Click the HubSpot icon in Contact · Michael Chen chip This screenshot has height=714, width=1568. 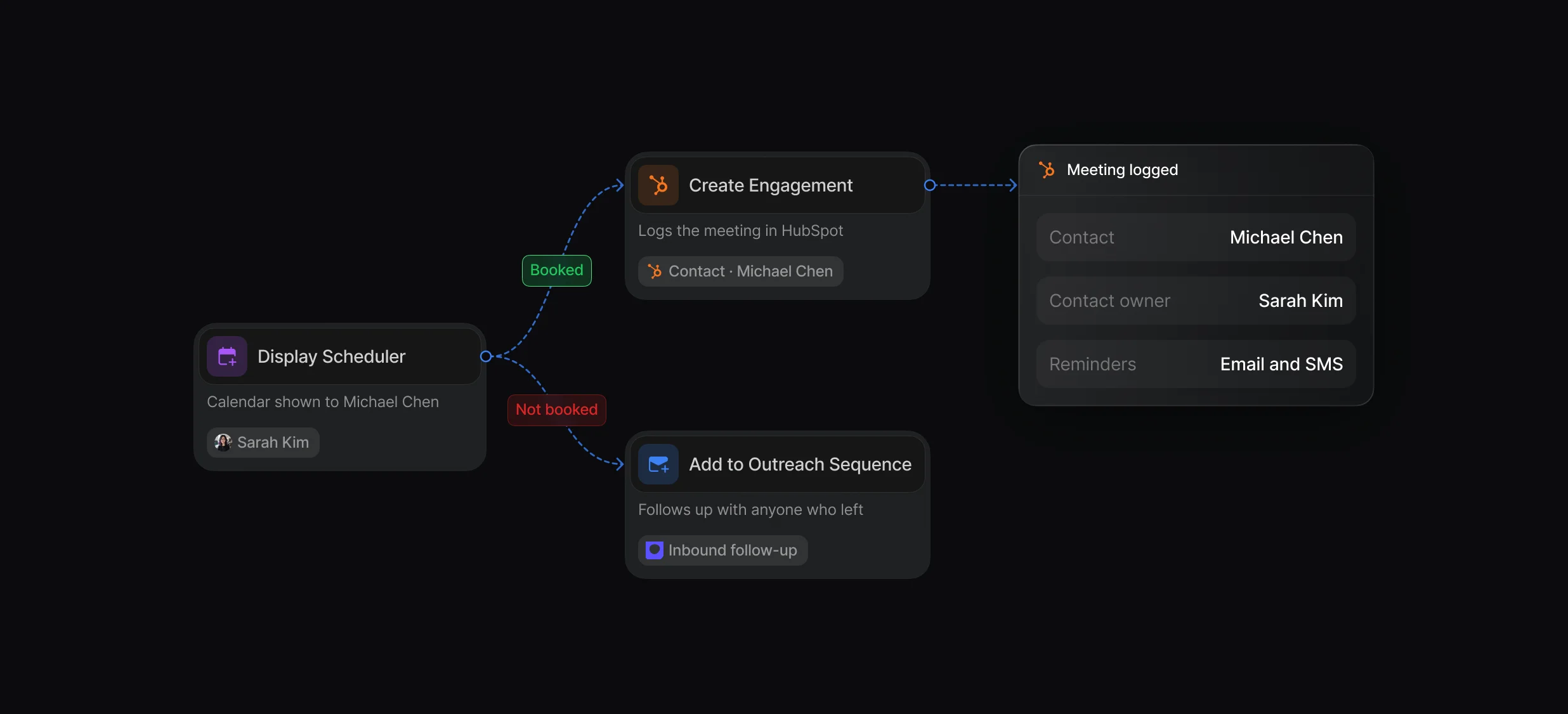(655, 271)
